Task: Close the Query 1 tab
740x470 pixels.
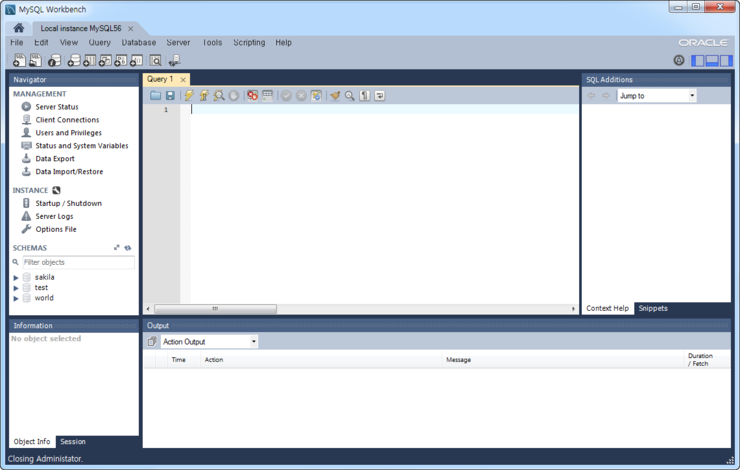Action: 183,80
